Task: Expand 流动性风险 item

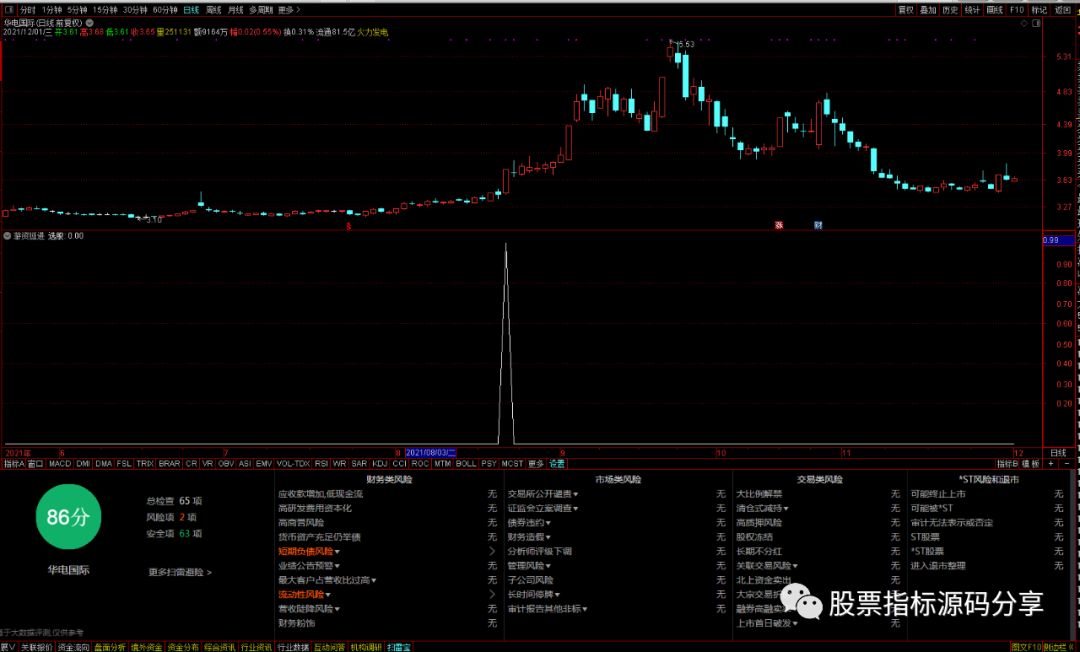Action: coord(304,594)
